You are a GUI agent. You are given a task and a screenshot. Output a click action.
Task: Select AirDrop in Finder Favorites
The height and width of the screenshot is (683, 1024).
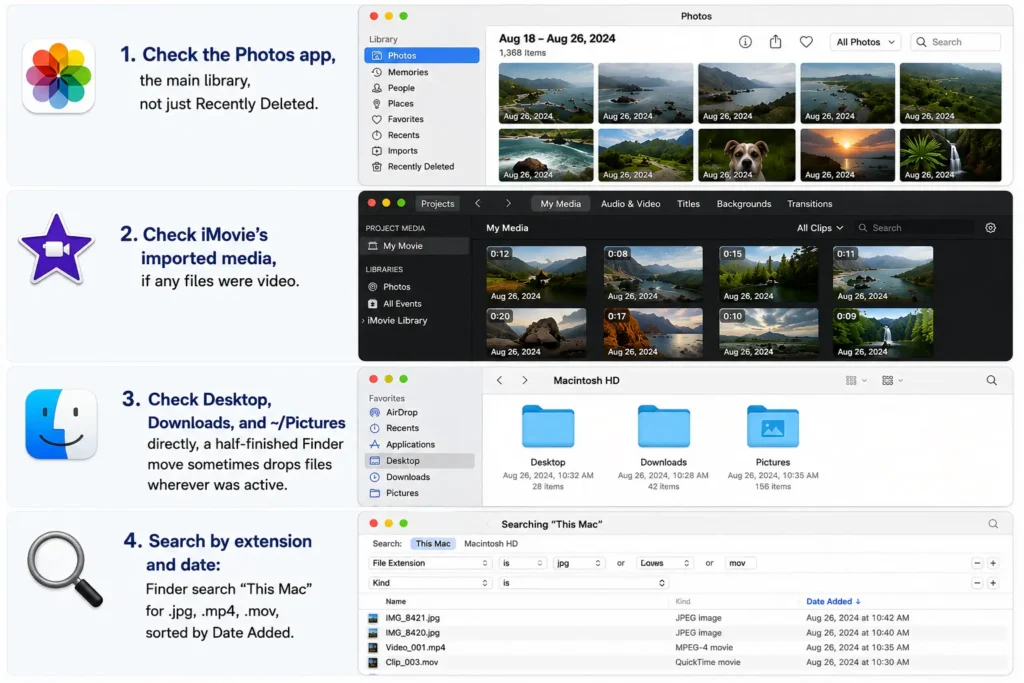(x=401, y=413)
